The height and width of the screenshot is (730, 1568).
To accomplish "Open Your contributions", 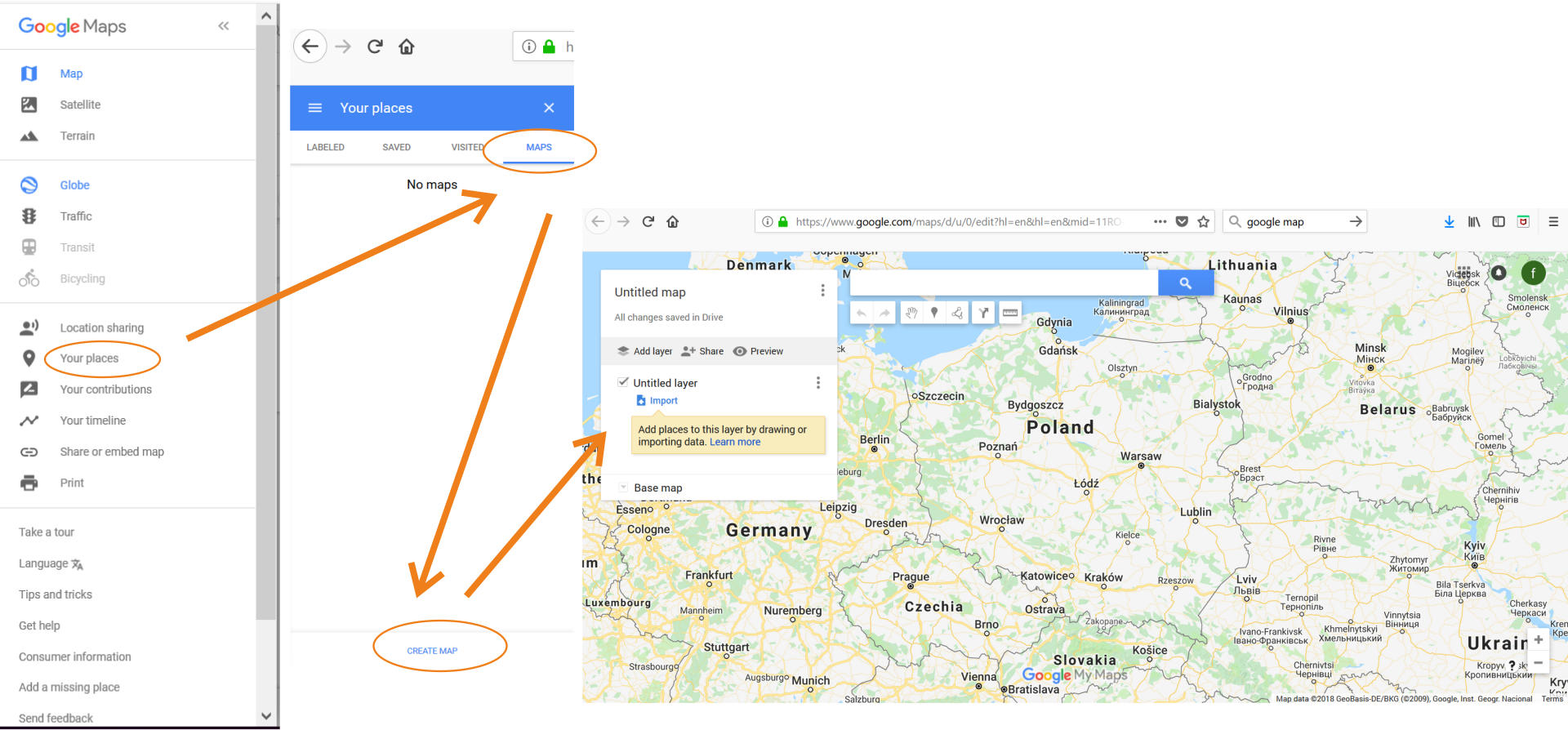I will click(106, 389).
